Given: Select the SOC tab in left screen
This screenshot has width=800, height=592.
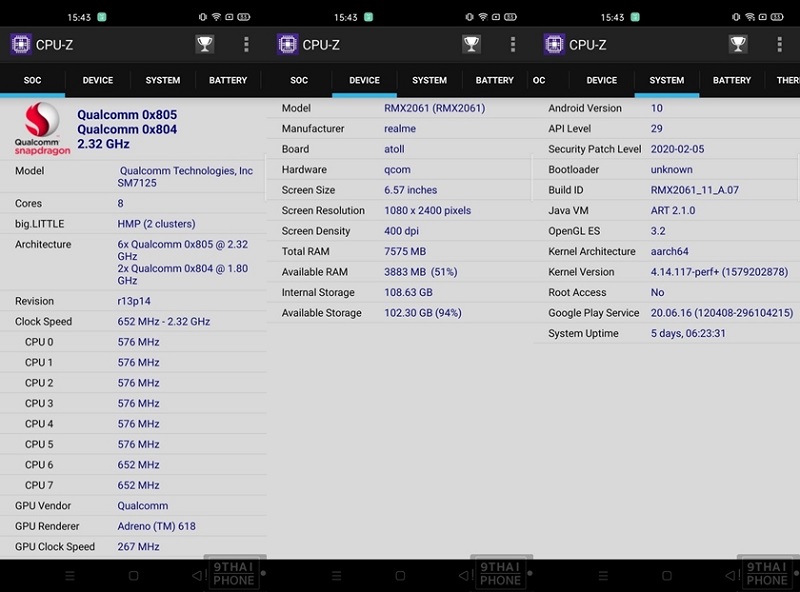Looking at the screenshot, I should [x=33, y=80].
